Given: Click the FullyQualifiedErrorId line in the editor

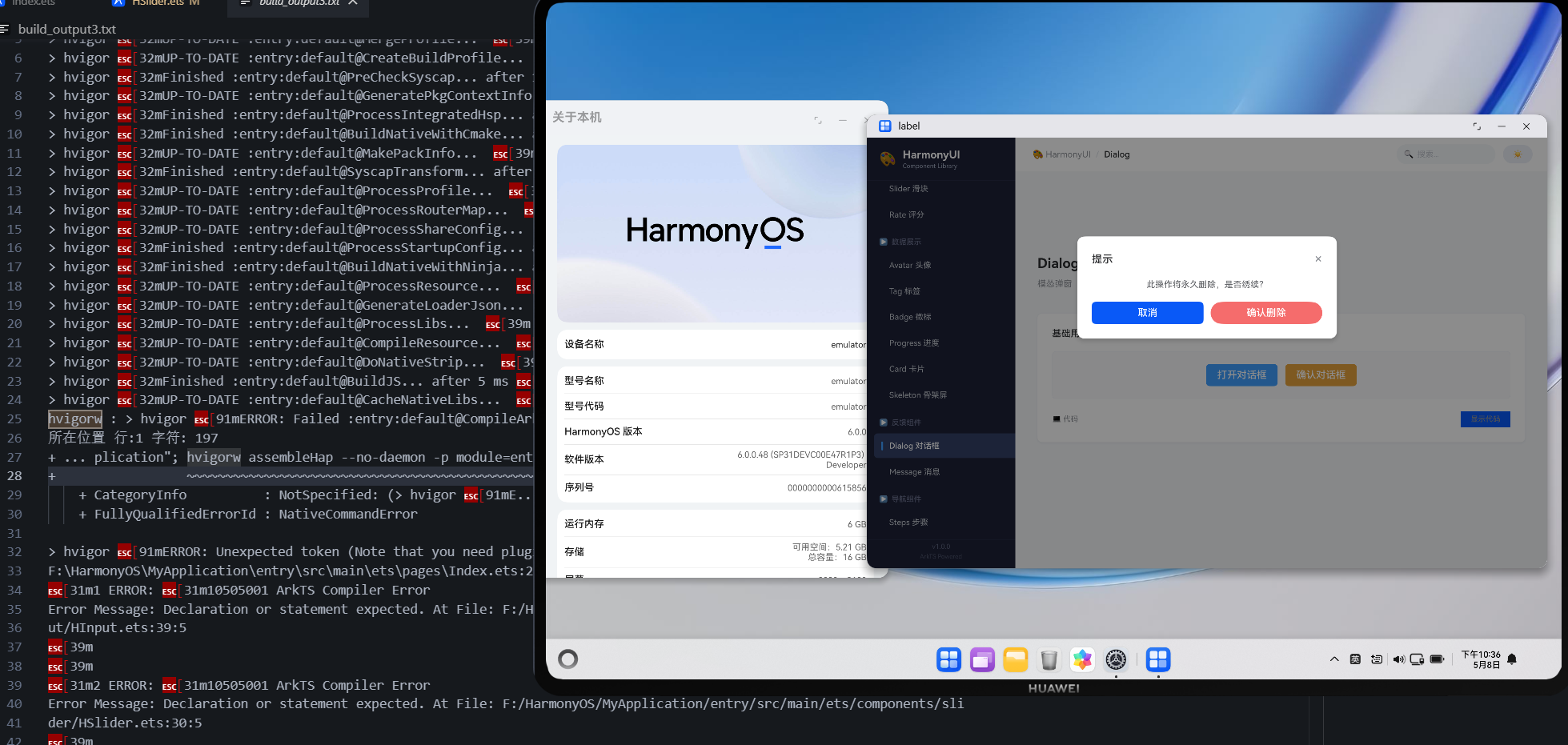Looking at the screenshot, I should click(x=248, y=515).
